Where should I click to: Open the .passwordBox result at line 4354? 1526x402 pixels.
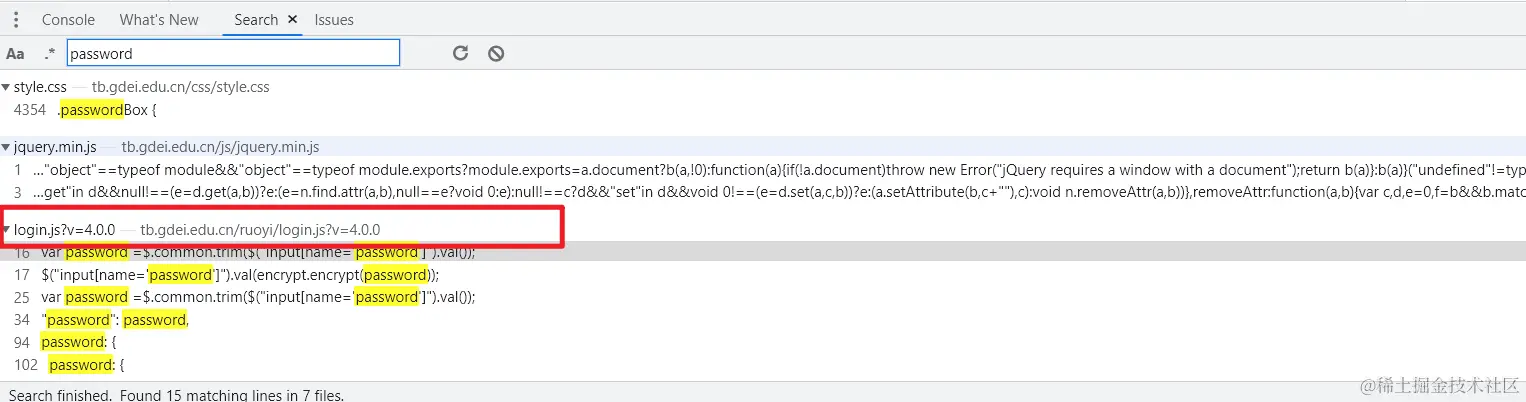point(108,110)
